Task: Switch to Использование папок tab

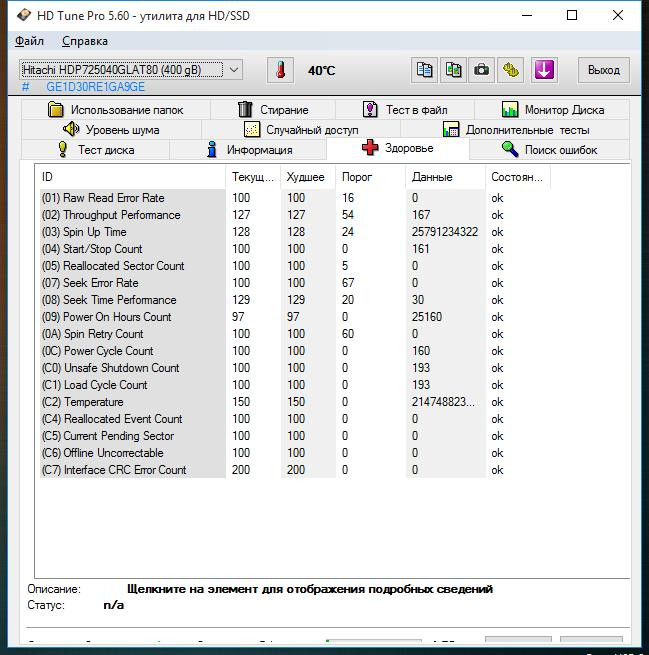Action: click(116, 109)
